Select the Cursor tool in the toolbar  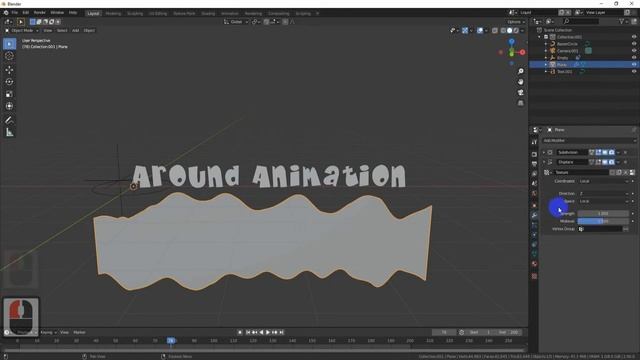(9, 56)
